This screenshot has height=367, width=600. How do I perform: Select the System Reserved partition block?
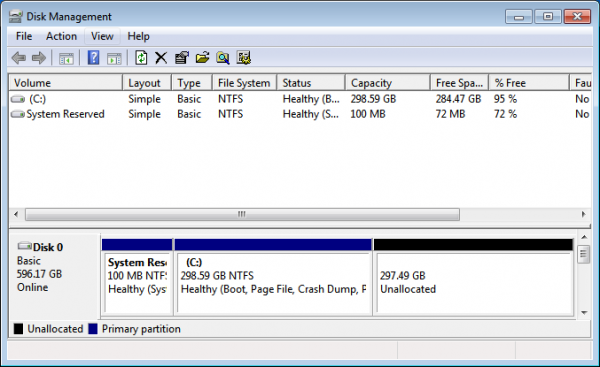point(137,277)
